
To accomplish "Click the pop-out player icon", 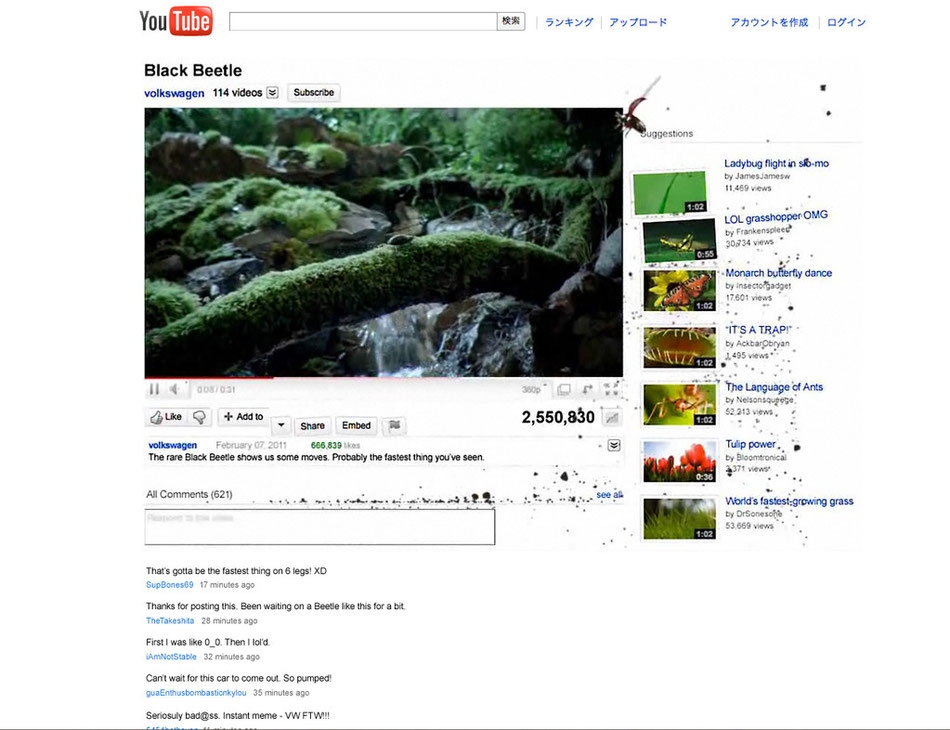I will (587, 390).
